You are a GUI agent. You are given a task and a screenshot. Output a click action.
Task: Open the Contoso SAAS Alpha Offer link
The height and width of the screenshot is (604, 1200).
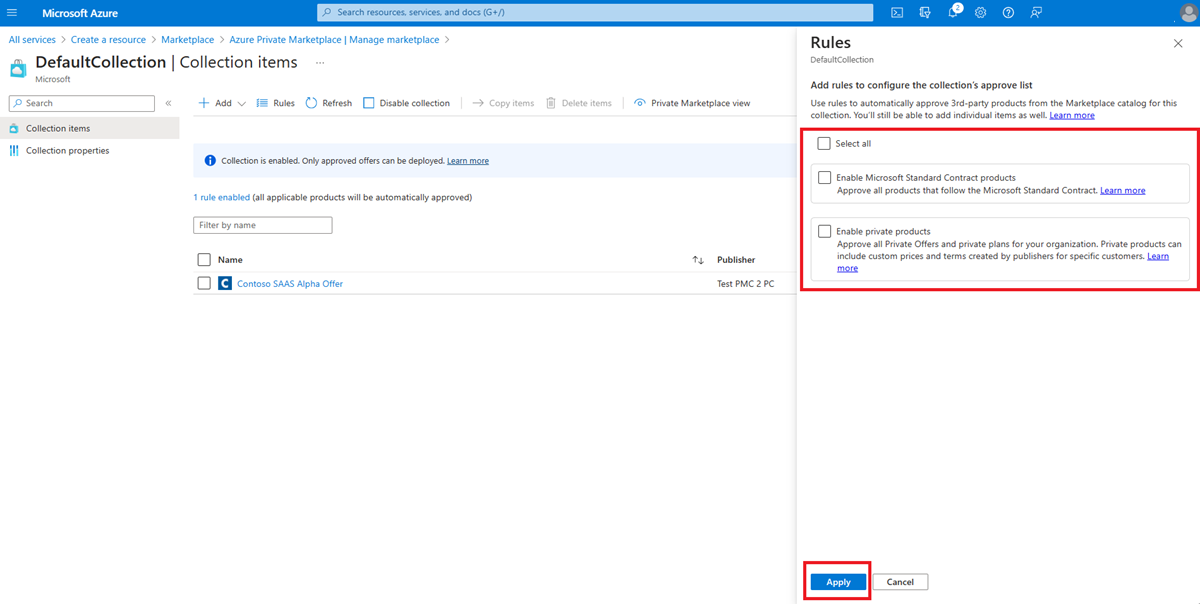289,284
